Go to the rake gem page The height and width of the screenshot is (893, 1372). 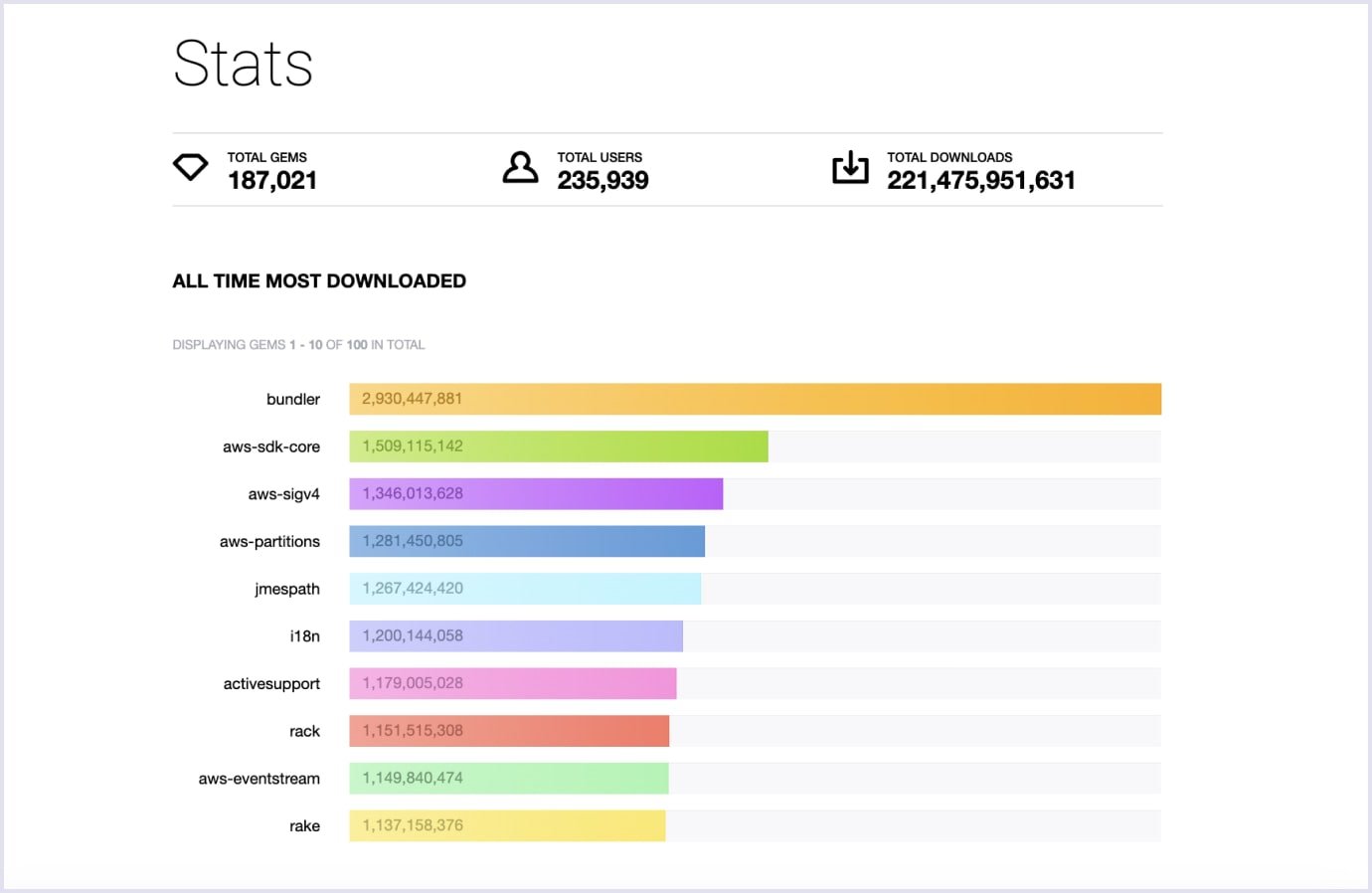click(x=304, y=826)
